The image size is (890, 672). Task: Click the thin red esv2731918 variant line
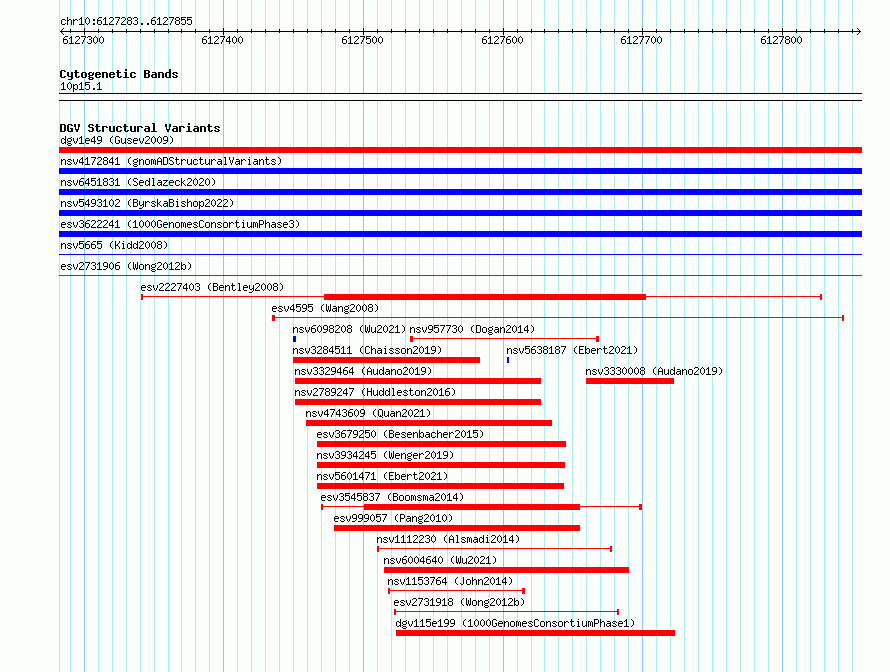coord(506,612)
